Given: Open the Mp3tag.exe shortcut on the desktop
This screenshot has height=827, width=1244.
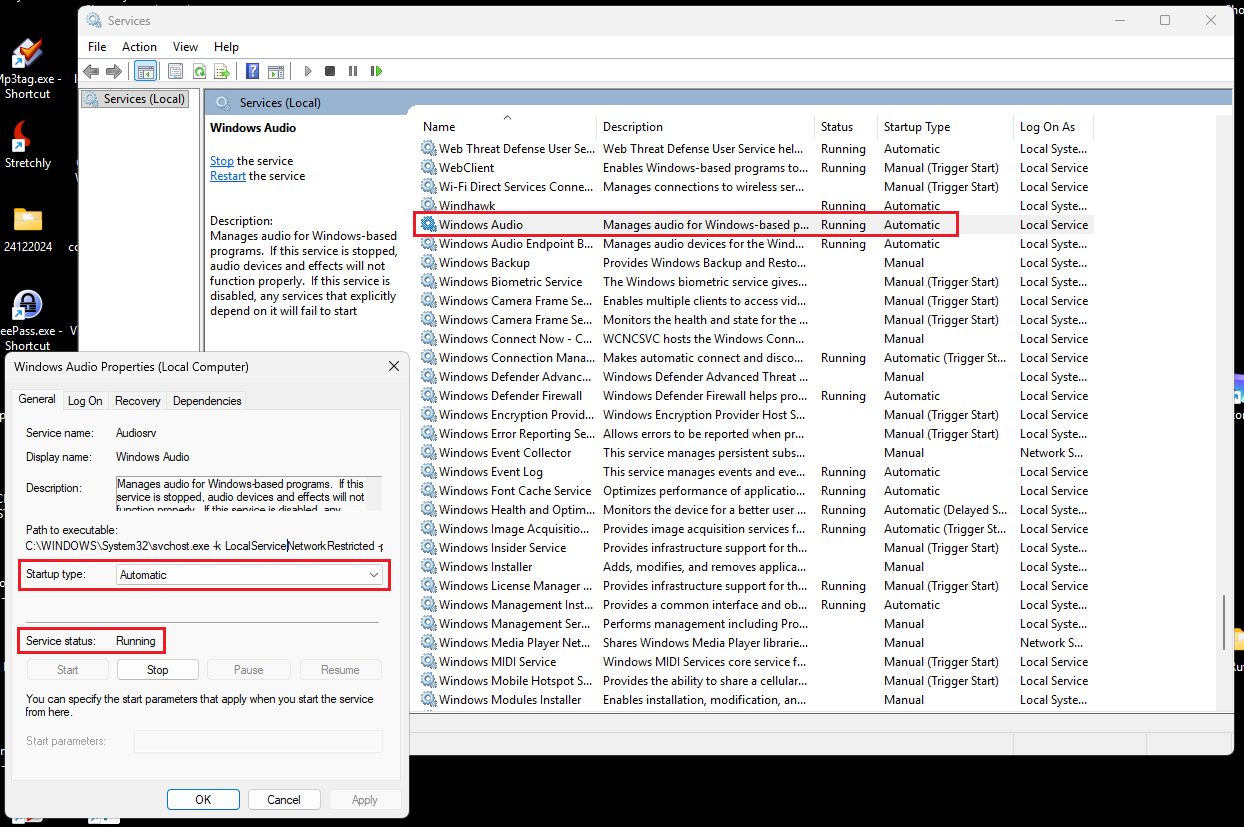Looking at the screenshot, I should point(27,69).
